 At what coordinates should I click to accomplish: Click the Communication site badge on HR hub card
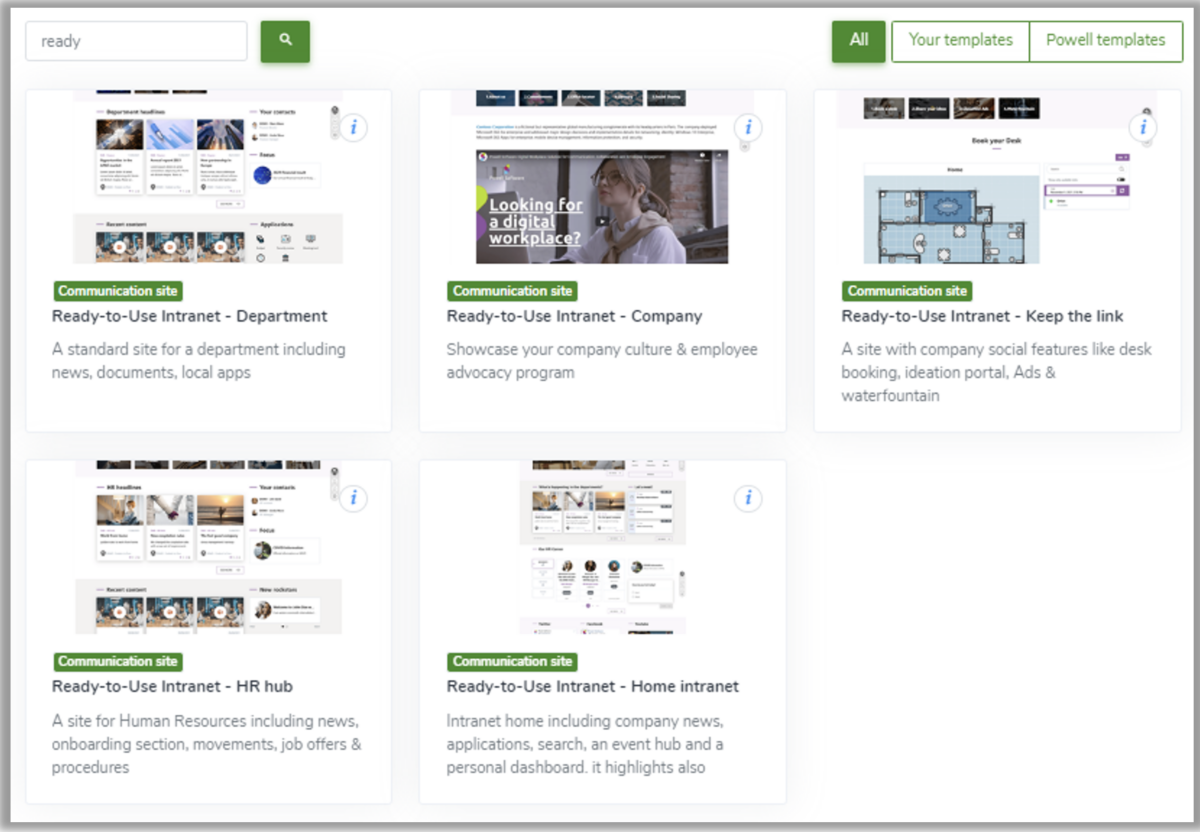(x=118, y=661)
